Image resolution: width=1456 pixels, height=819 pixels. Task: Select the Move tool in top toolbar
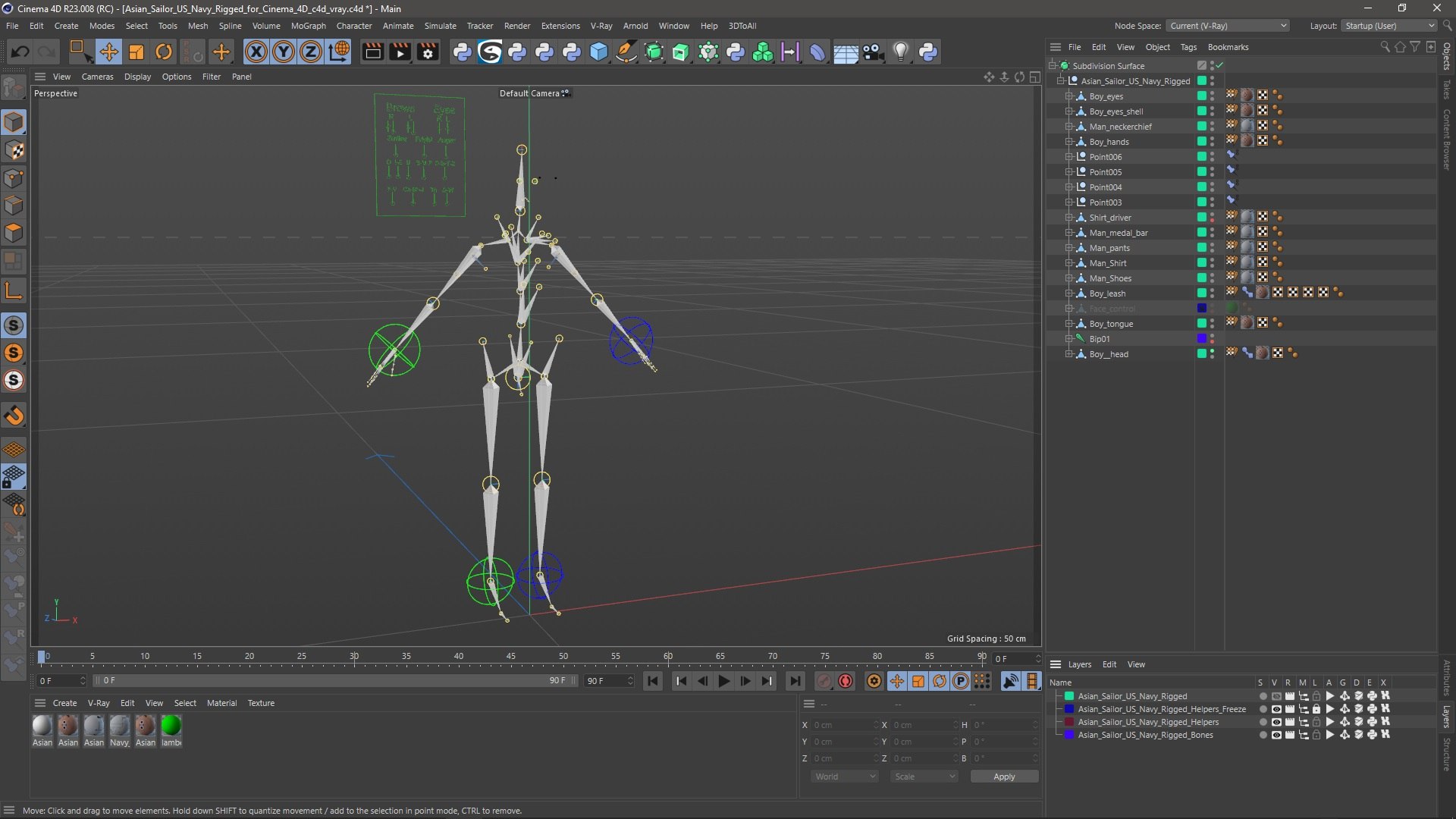coord(108,52)
